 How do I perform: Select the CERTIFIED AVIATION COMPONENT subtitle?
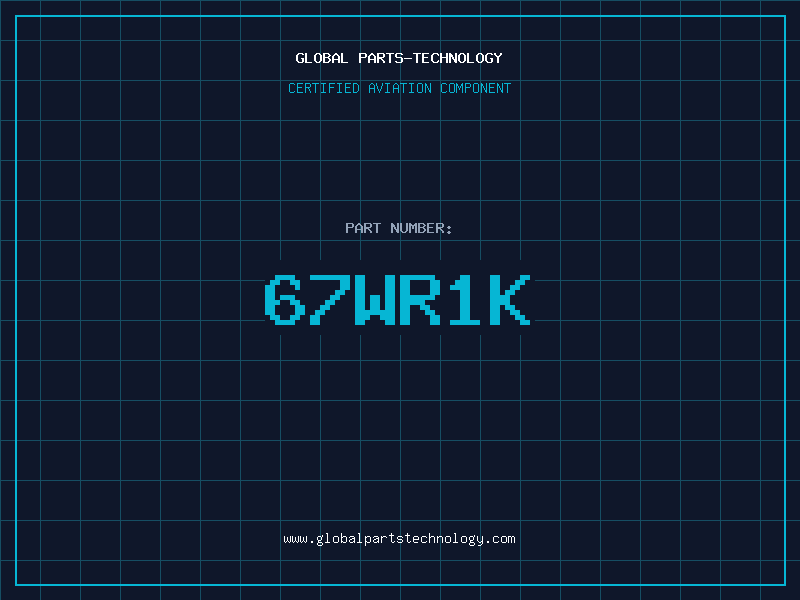[x=399, y=88]
